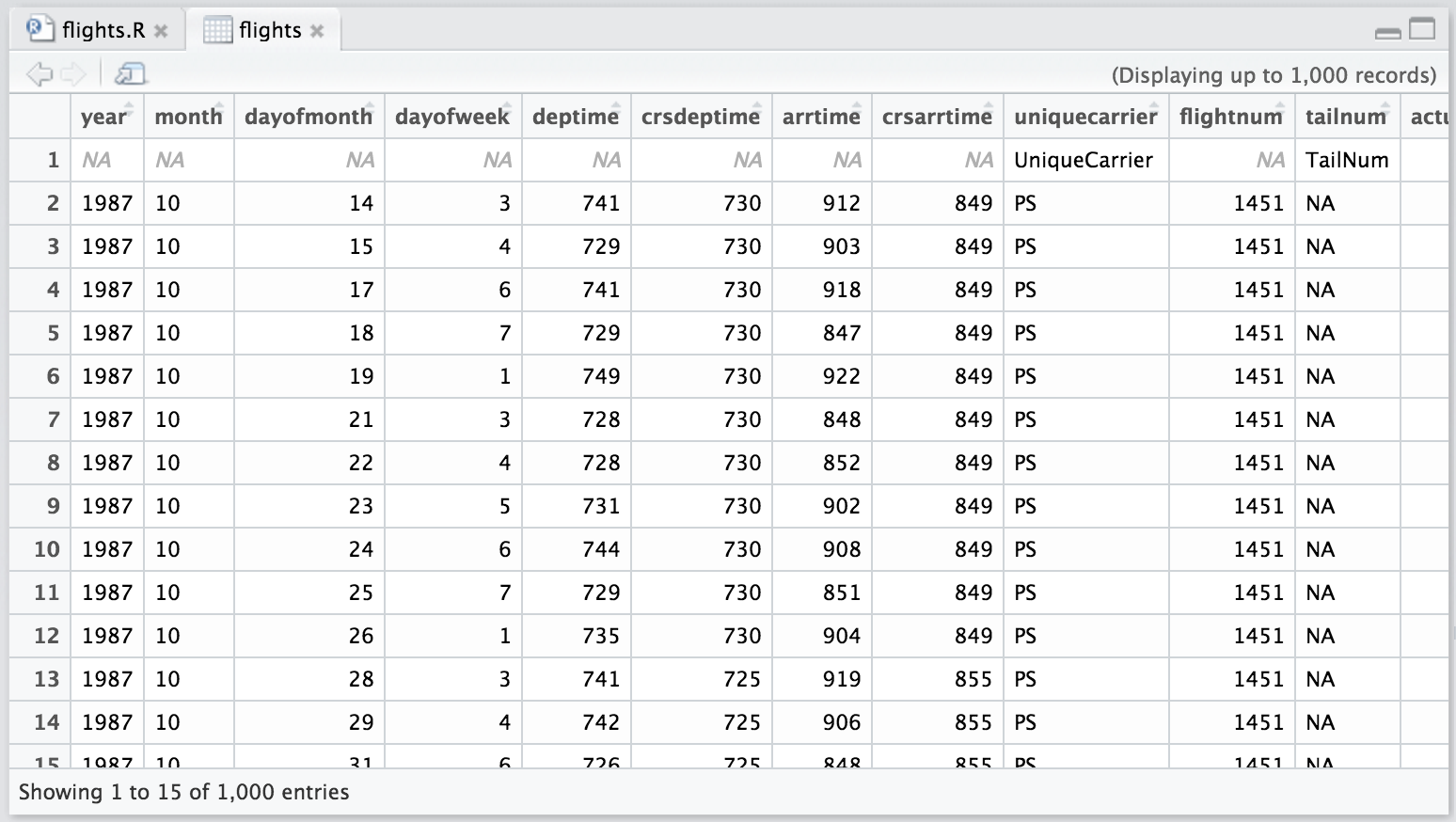Click the flightnum header sort arrow
This screenshot has height=822, width=1456.
point(1278,106)
